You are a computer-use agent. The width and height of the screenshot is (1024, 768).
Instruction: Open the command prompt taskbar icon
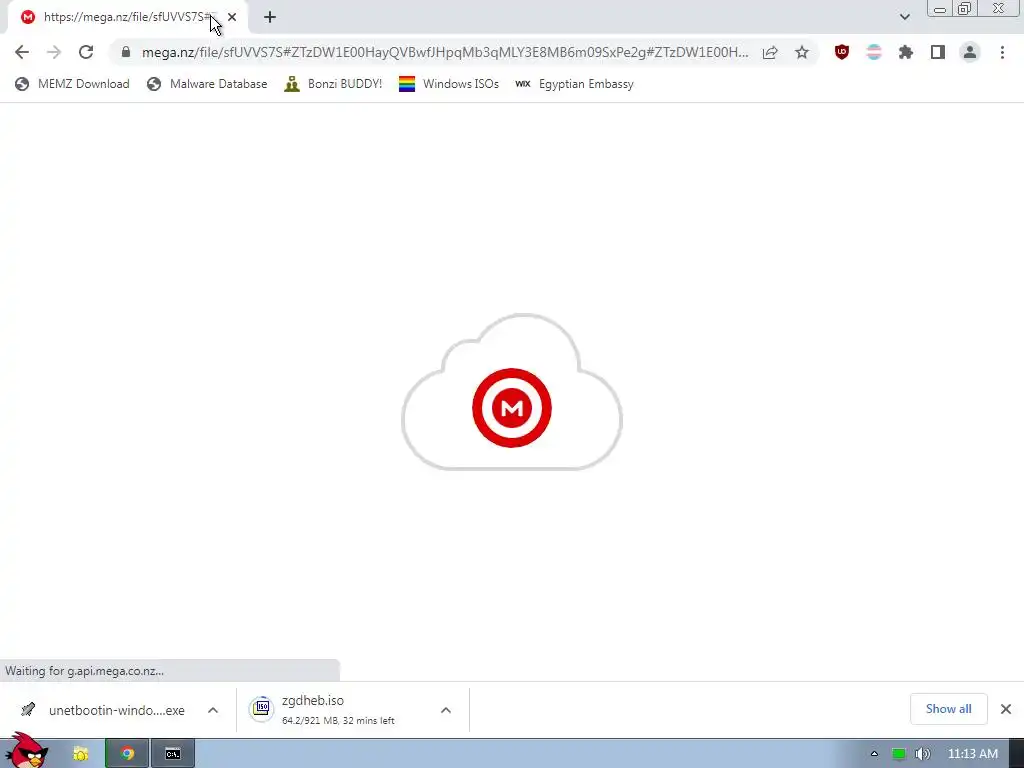172,754
